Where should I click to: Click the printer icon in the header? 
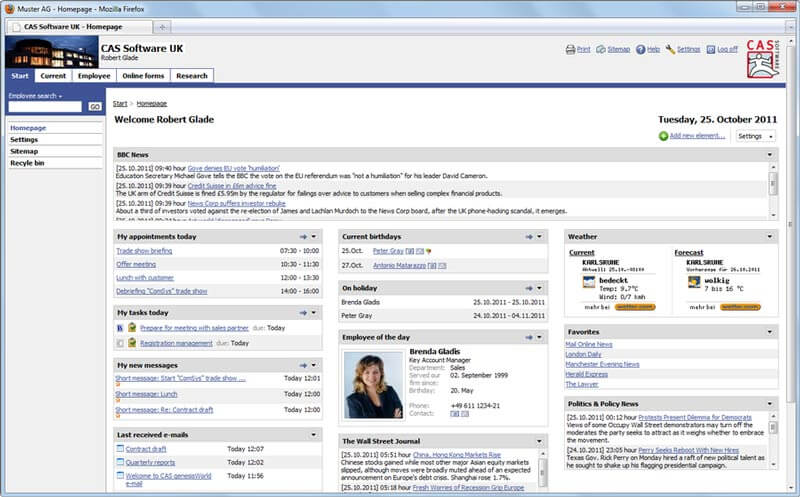click(570, 49)
